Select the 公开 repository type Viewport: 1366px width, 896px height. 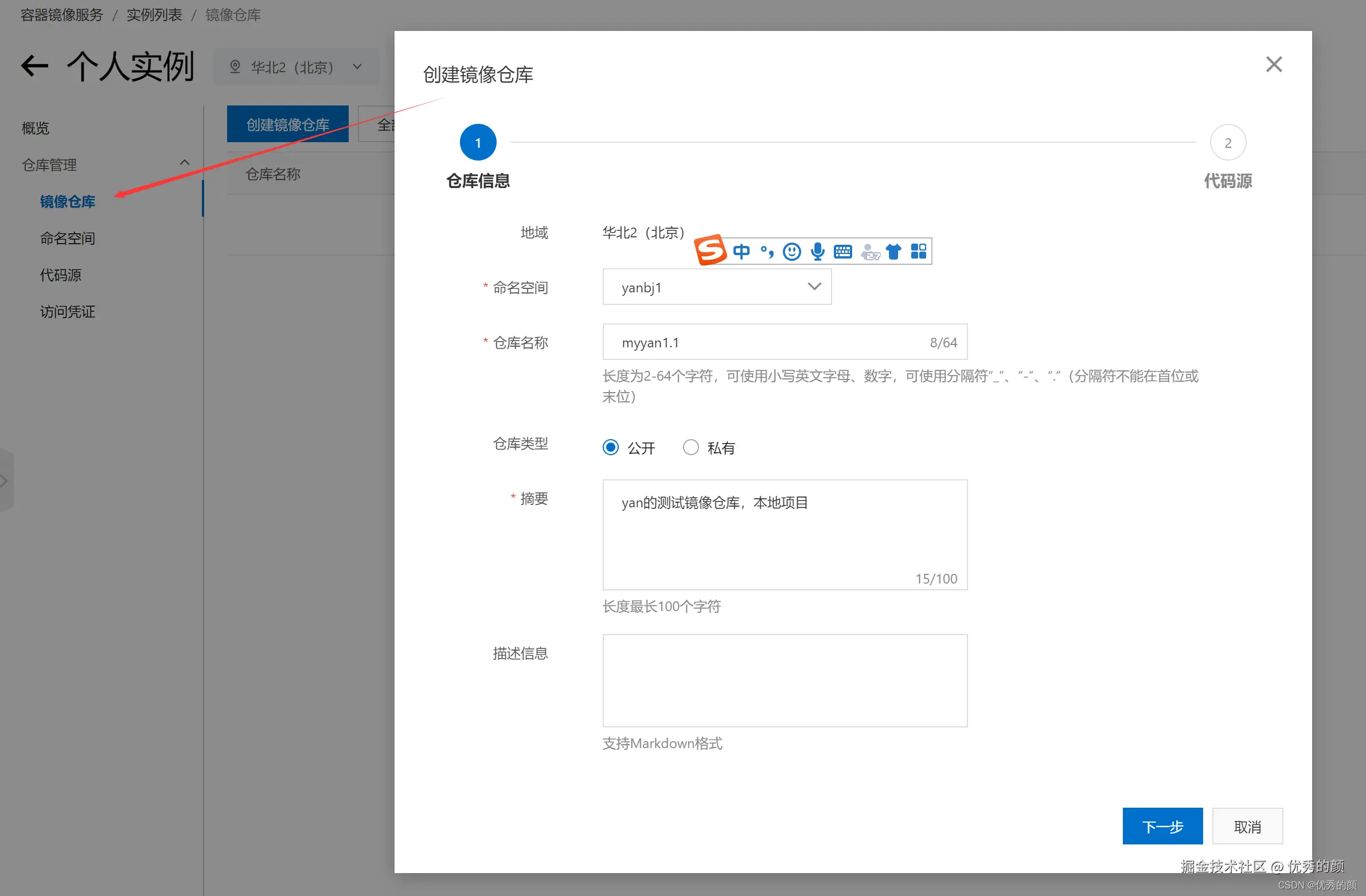610,447
